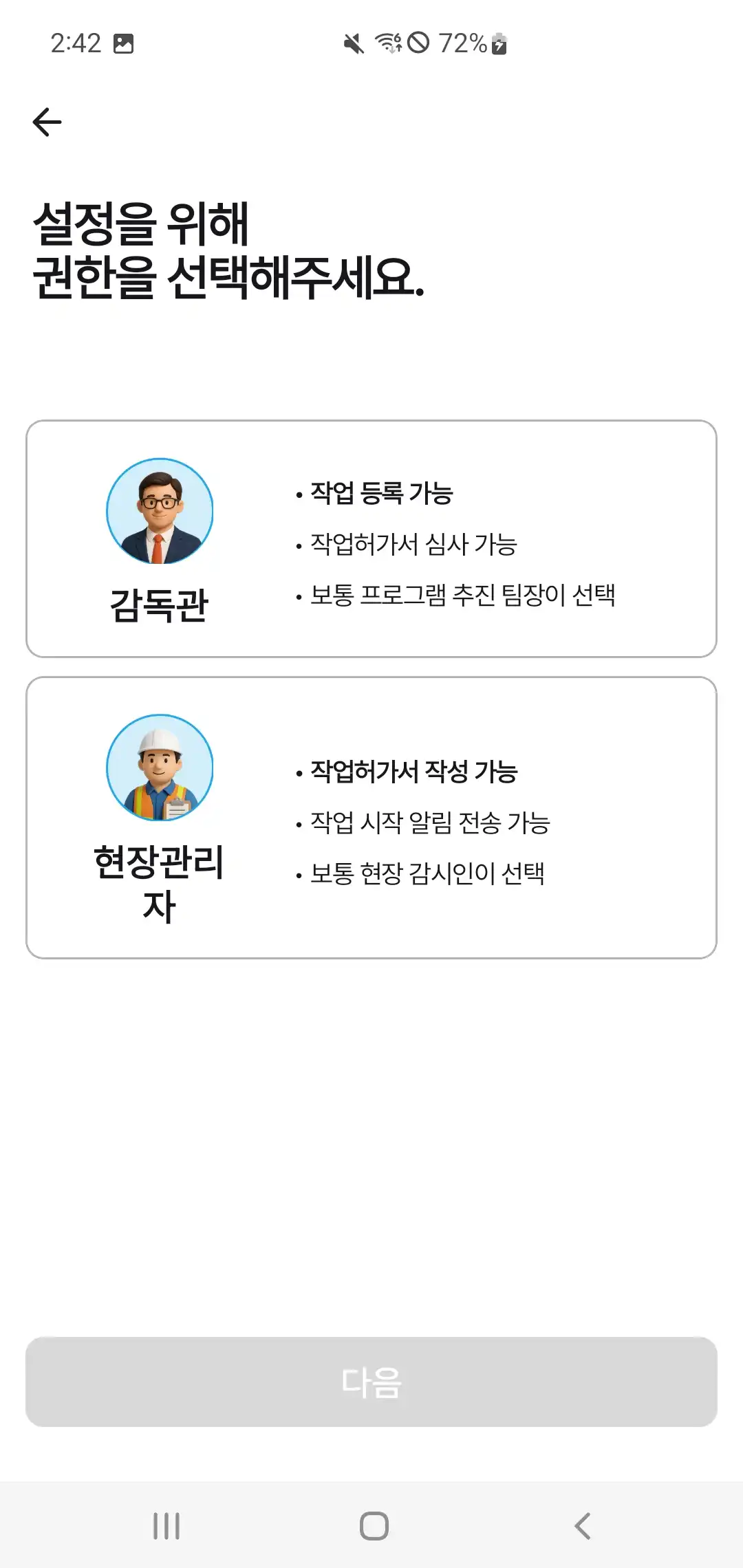
Task: Select the 감독관 role label
Action: click(x=159, y=606)
